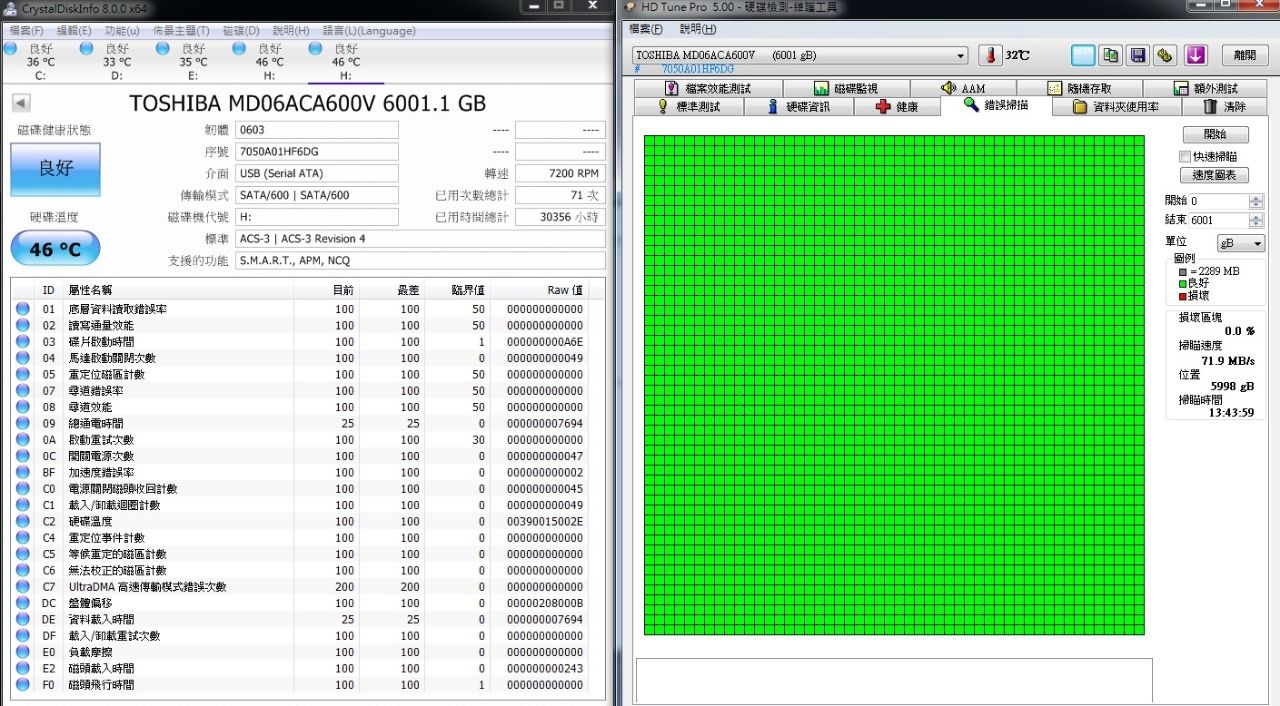This screenshot has height=706, width=1280.
Task: Click the 46 °C temperature indicator
Action: point(56,248)
